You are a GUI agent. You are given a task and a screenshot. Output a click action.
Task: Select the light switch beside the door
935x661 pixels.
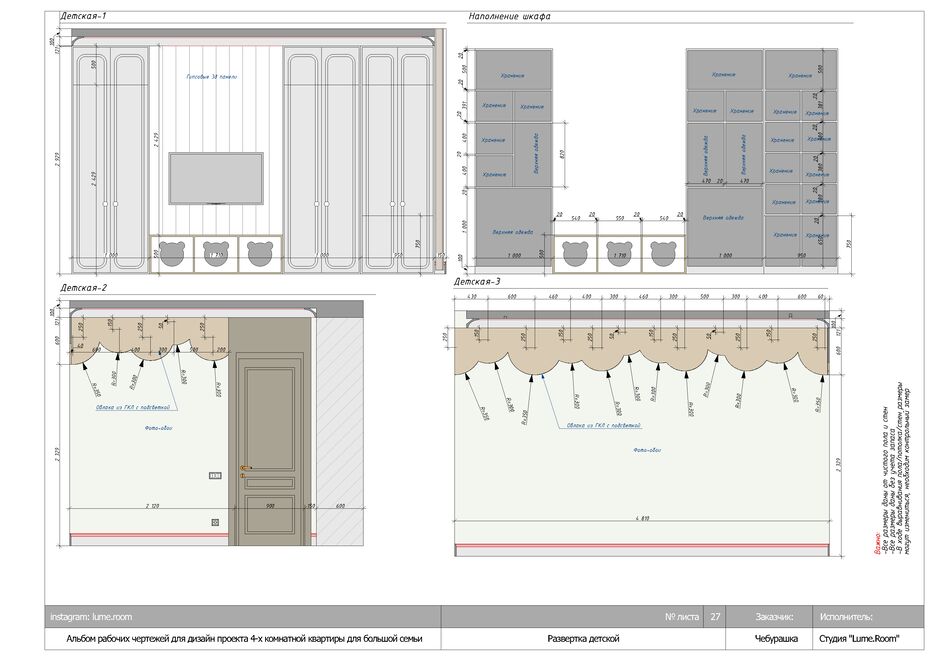pos(214,475)
